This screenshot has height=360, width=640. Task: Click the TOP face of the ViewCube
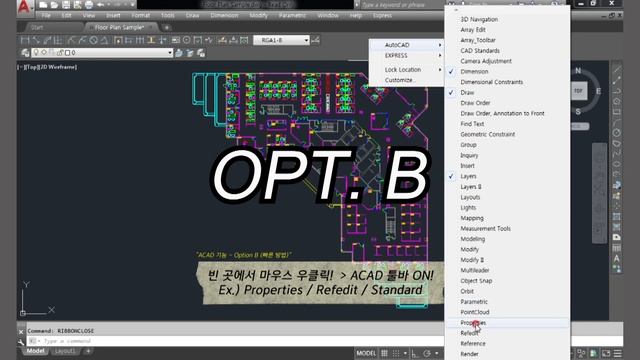tap(578, 91)
